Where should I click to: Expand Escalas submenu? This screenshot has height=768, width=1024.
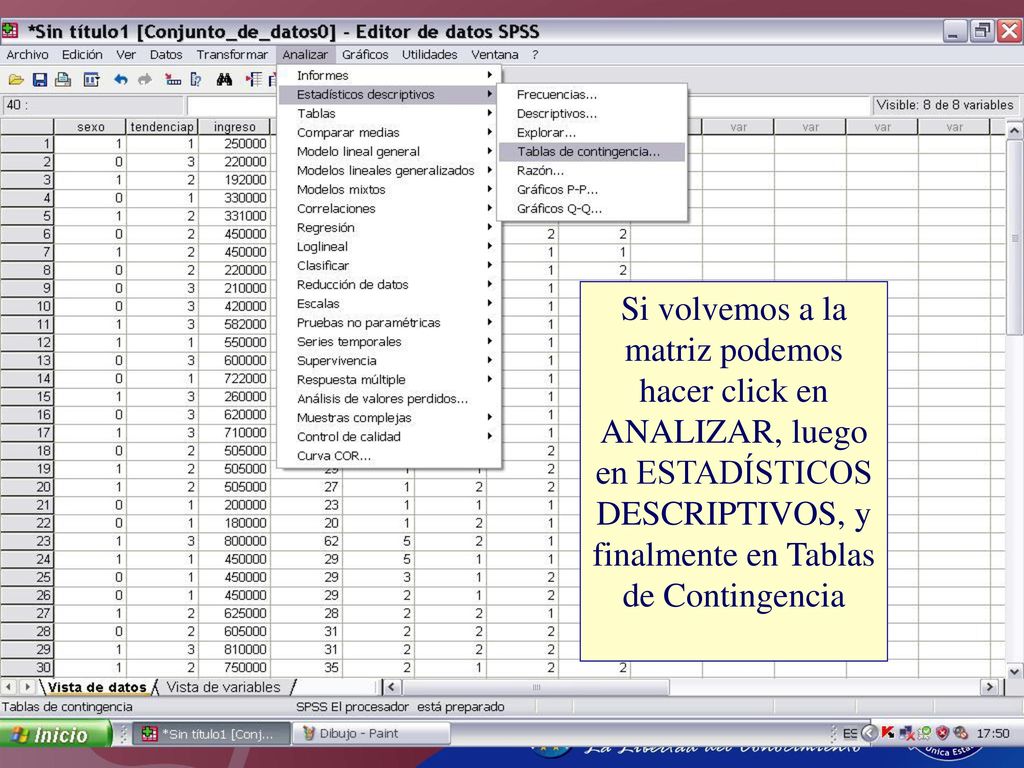(x=389, y=304)
